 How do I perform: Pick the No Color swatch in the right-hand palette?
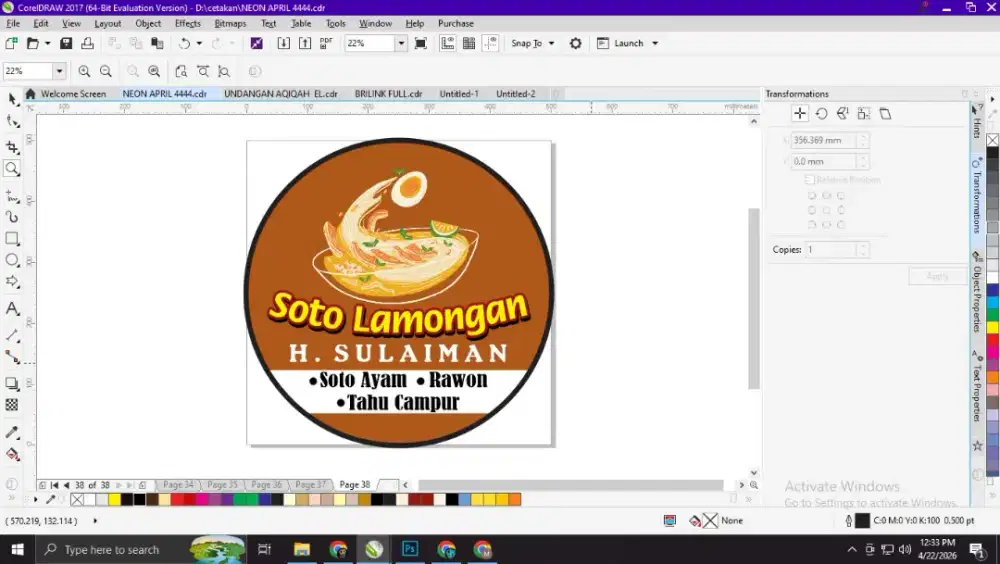[992, 140]
